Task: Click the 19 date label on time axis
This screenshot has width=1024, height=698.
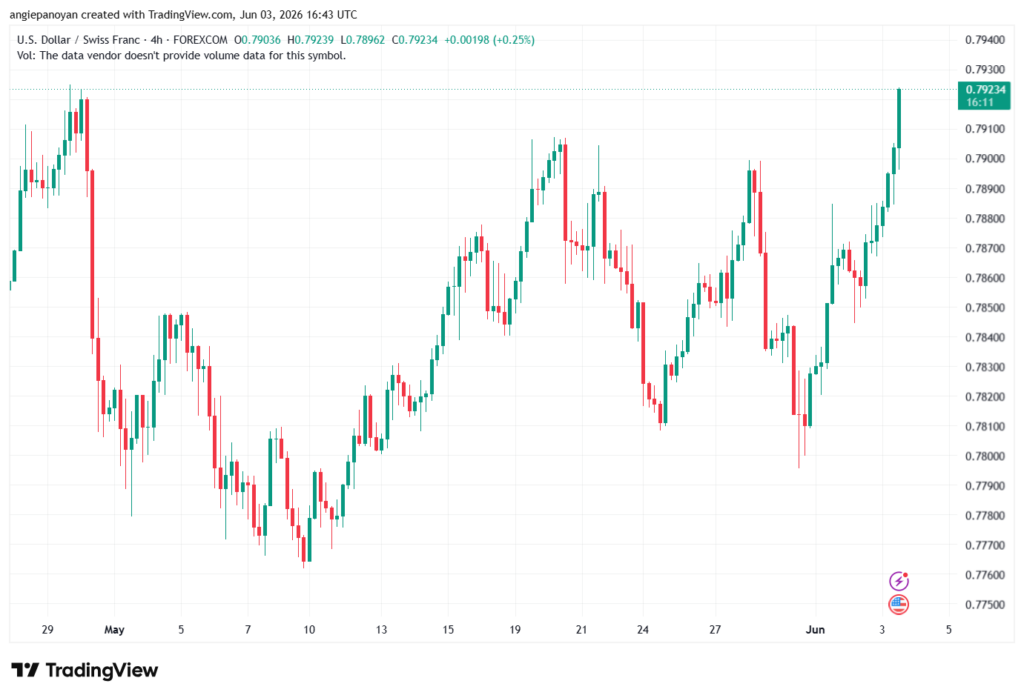Action: [515, 629]
